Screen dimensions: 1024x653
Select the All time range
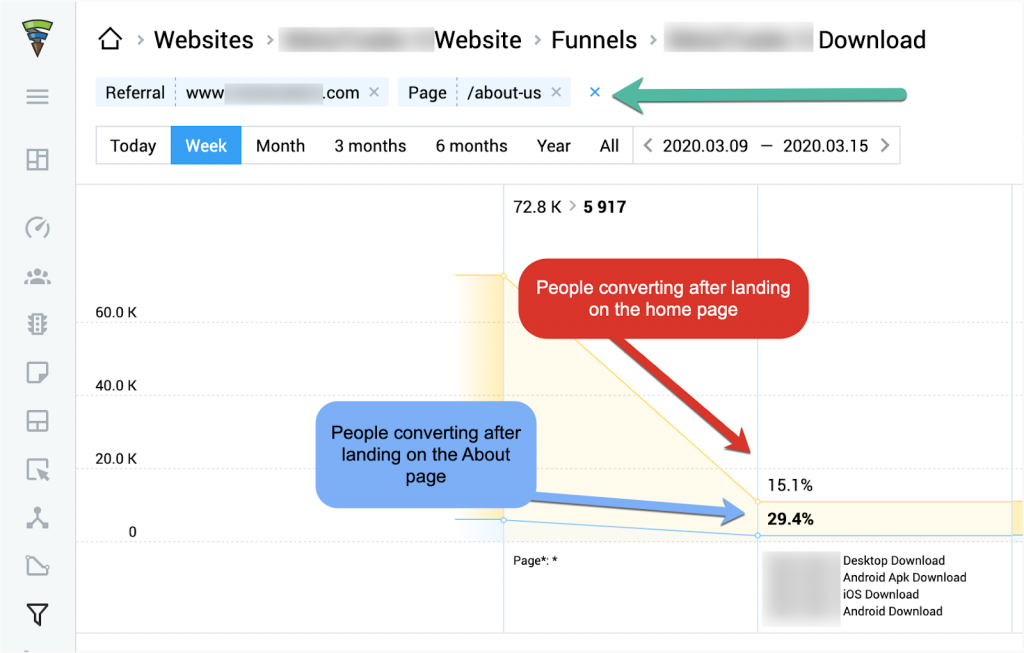coord(609,146)
